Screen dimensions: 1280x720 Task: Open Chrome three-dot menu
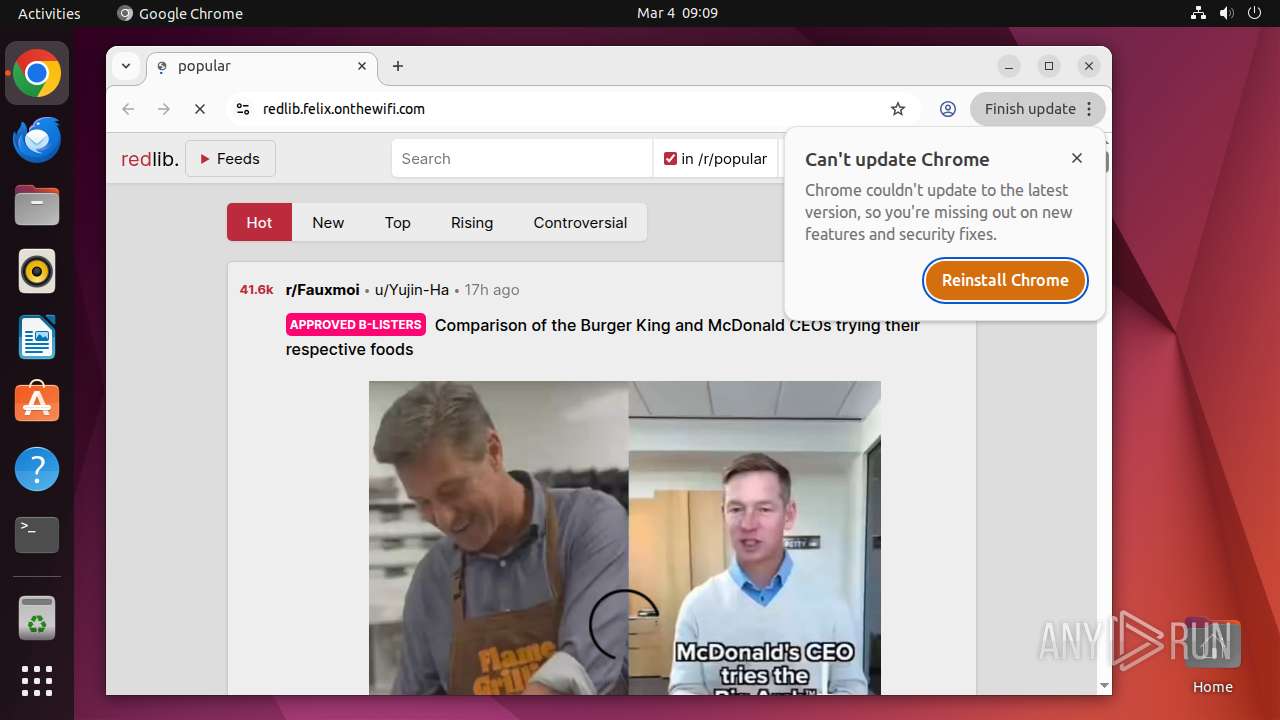point(1089,109)
